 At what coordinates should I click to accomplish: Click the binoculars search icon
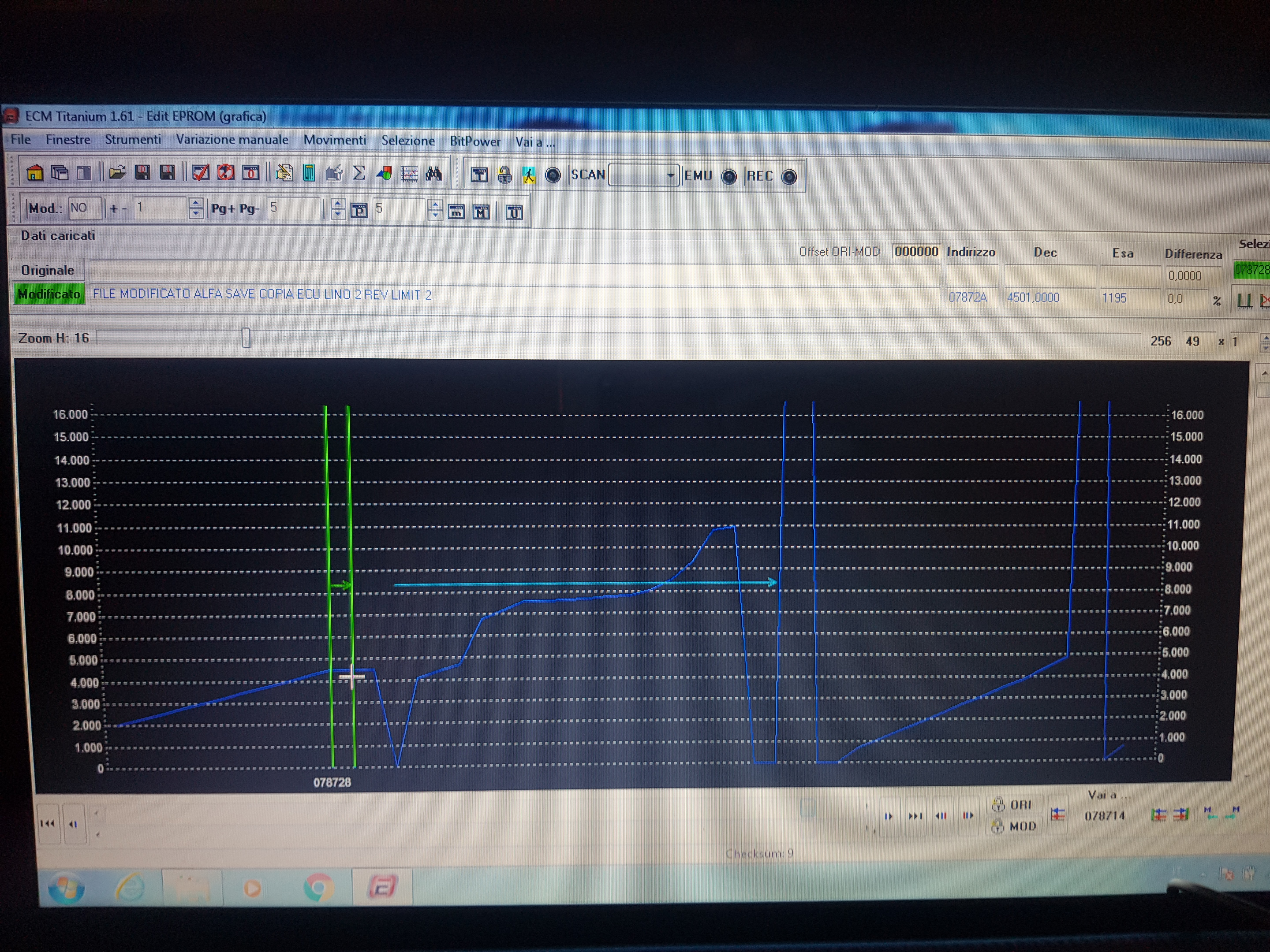pyautogui.click(x=433, y=174)
